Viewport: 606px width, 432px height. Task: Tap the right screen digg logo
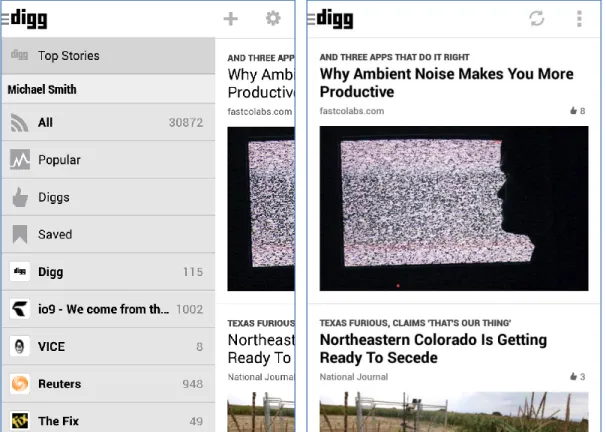click(x=335, y=19)
